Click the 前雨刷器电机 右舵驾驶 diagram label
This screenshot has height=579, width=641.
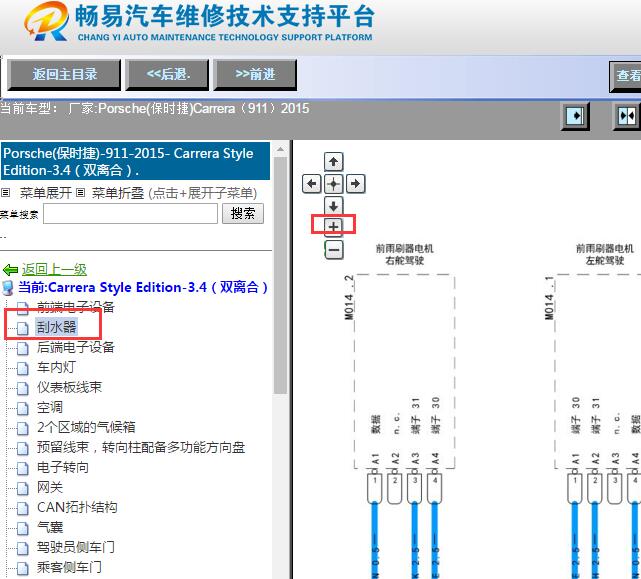404,254
